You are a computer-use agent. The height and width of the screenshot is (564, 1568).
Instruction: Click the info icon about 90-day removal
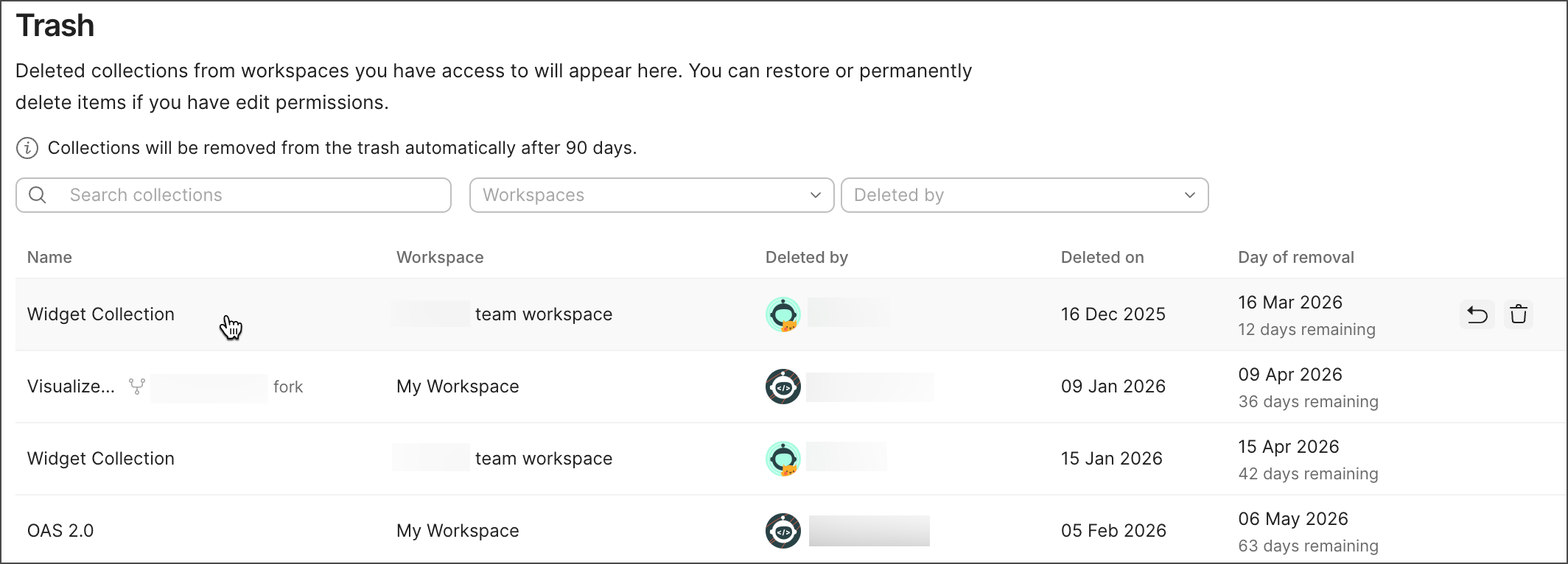click(x=27, y=148)
